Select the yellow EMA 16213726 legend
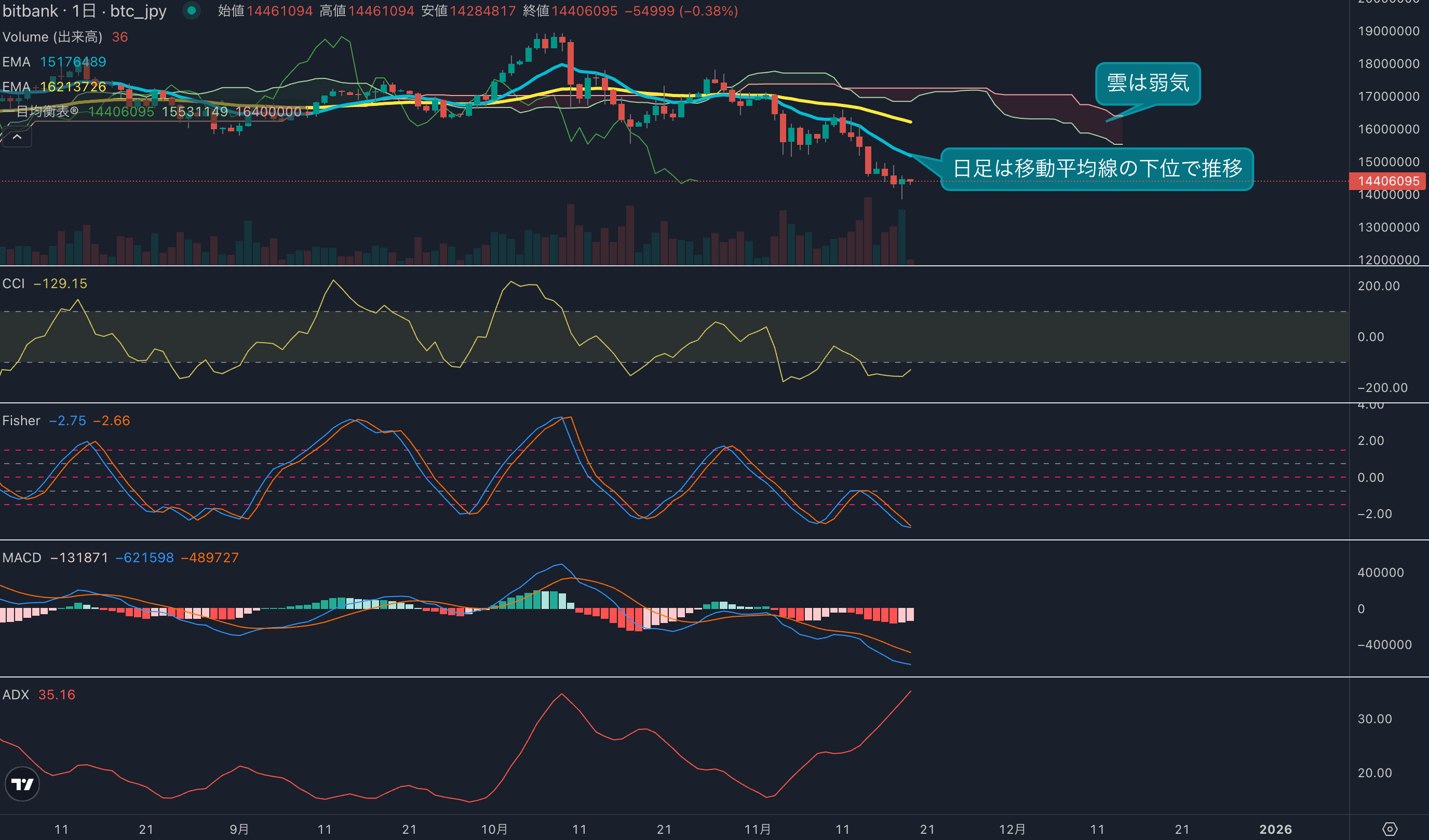 (x=55, y=87)
